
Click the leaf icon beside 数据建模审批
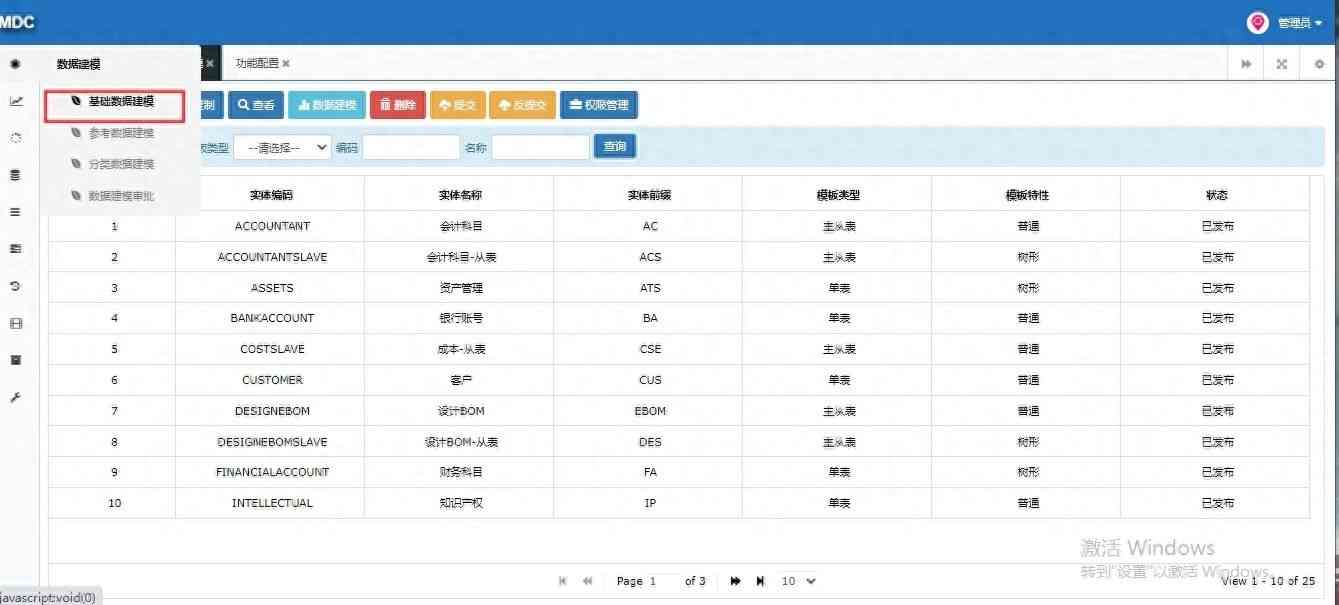(x=76, y=196)
